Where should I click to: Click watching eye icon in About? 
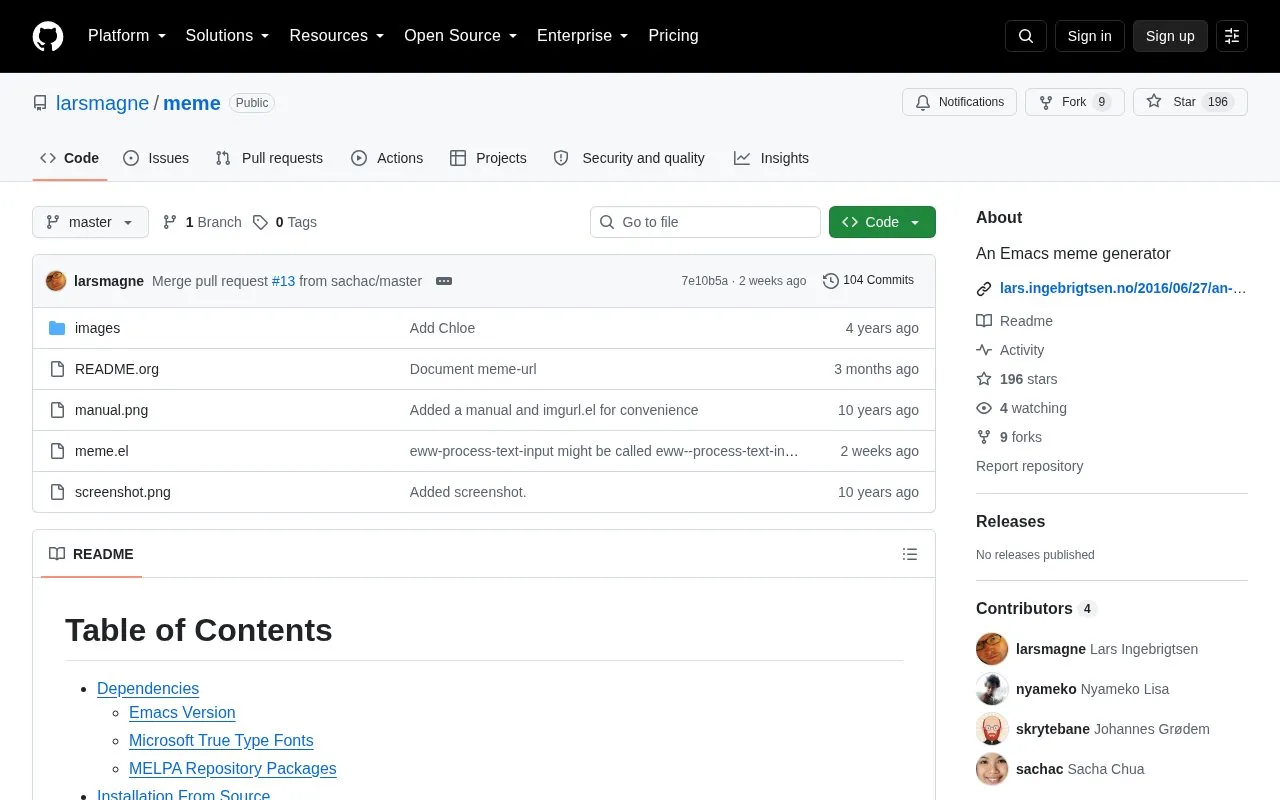[x=984, y=408]
